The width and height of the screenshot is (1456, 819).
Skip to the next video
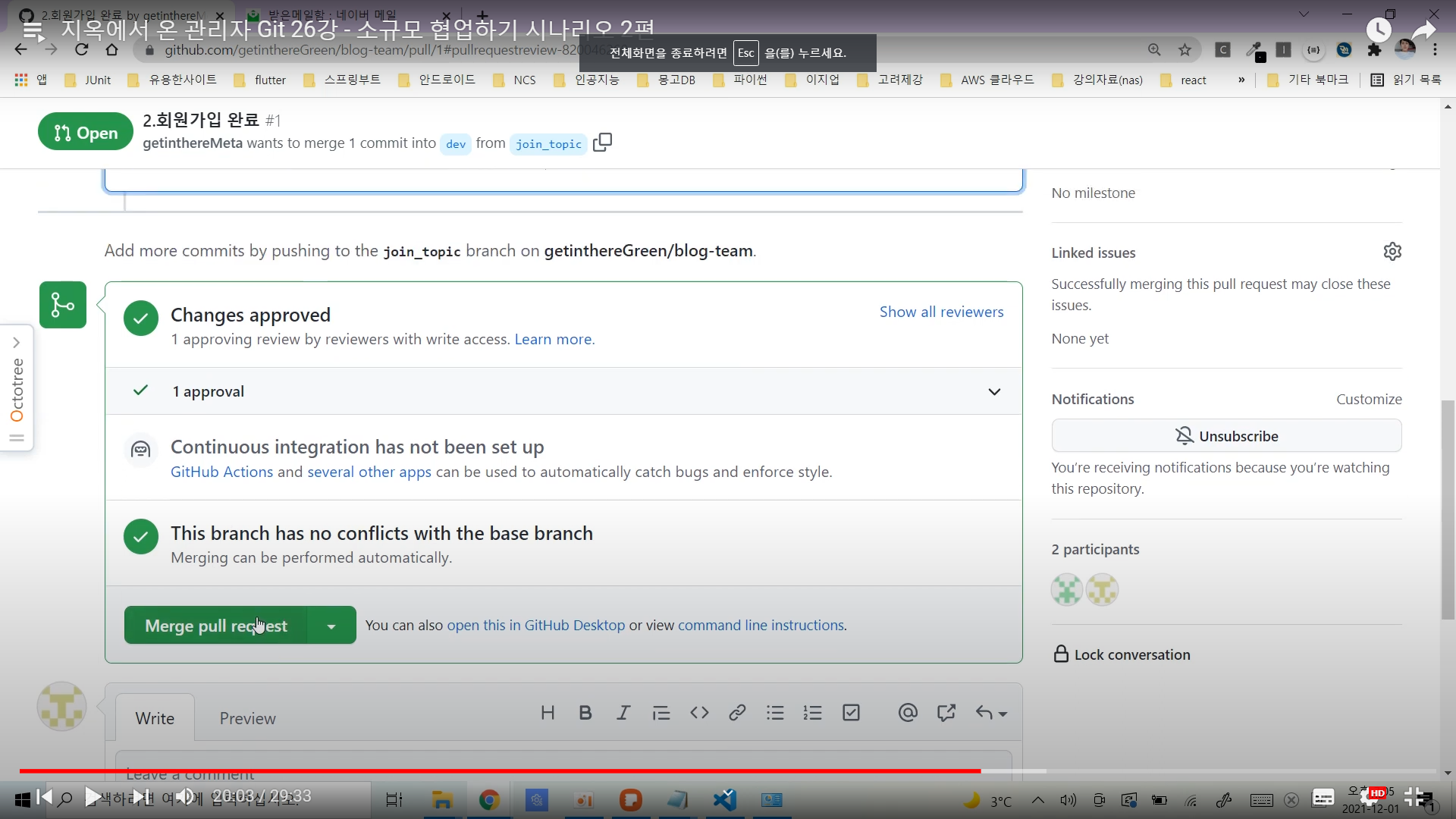tap(140, 796)
